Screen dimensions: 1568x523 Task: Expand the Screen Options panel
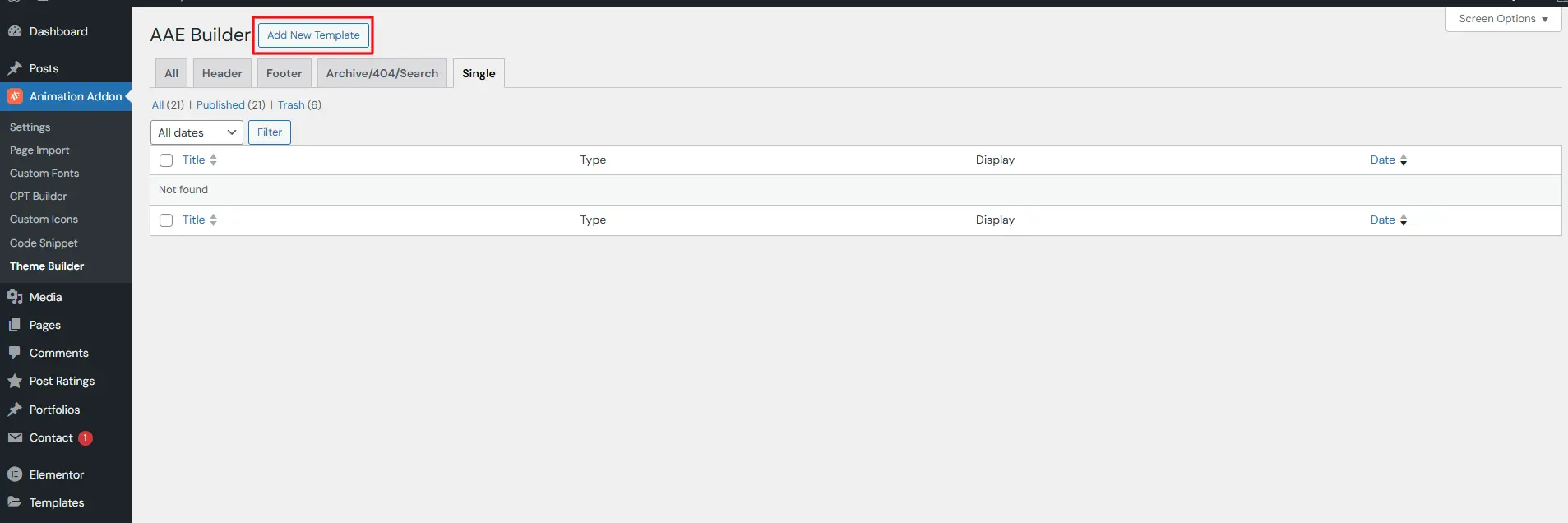click(x=1503, y=19)
